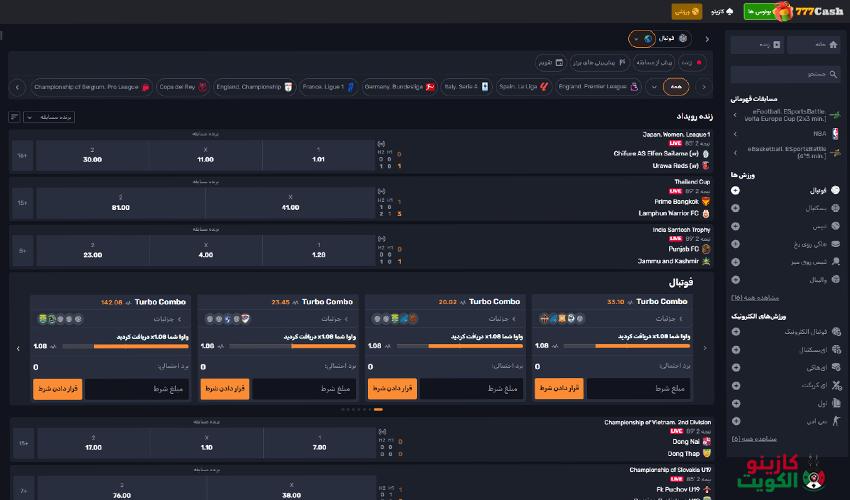The width and height of the screenshot is (850, 500).
Task: Expand 16+ more markets for Japan Women League
Action: (x=22, y=155)
